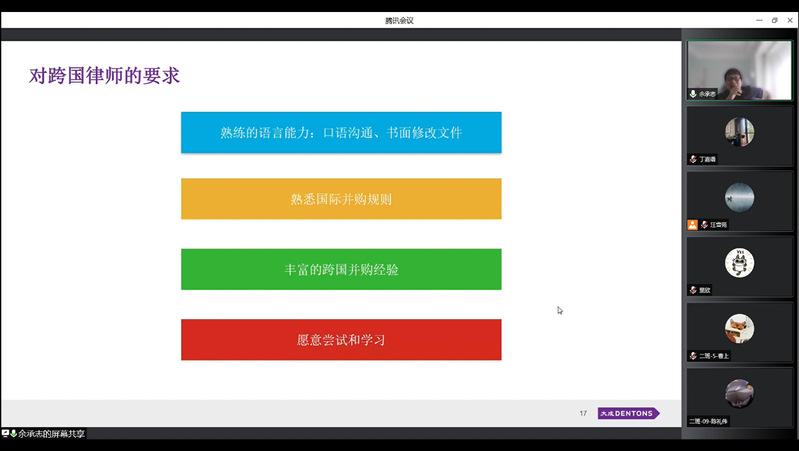Select 余承志's live video tile
799x451 pixels.
coord(739,69)
